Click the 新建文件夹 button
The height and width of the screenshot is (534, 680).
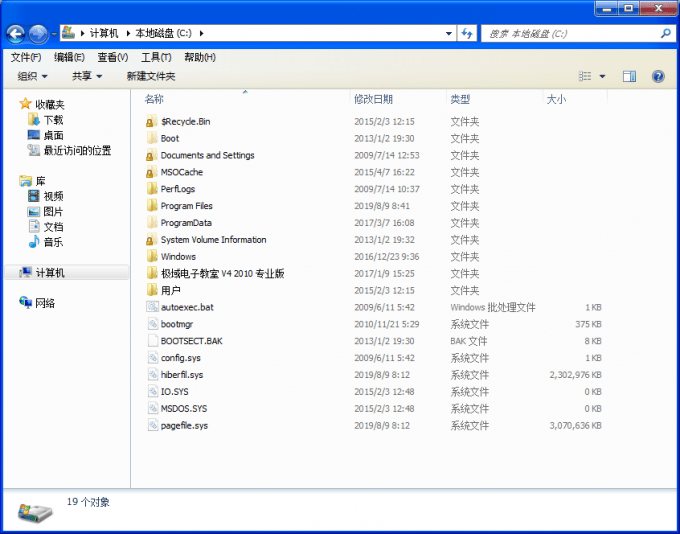click(151, 76)
